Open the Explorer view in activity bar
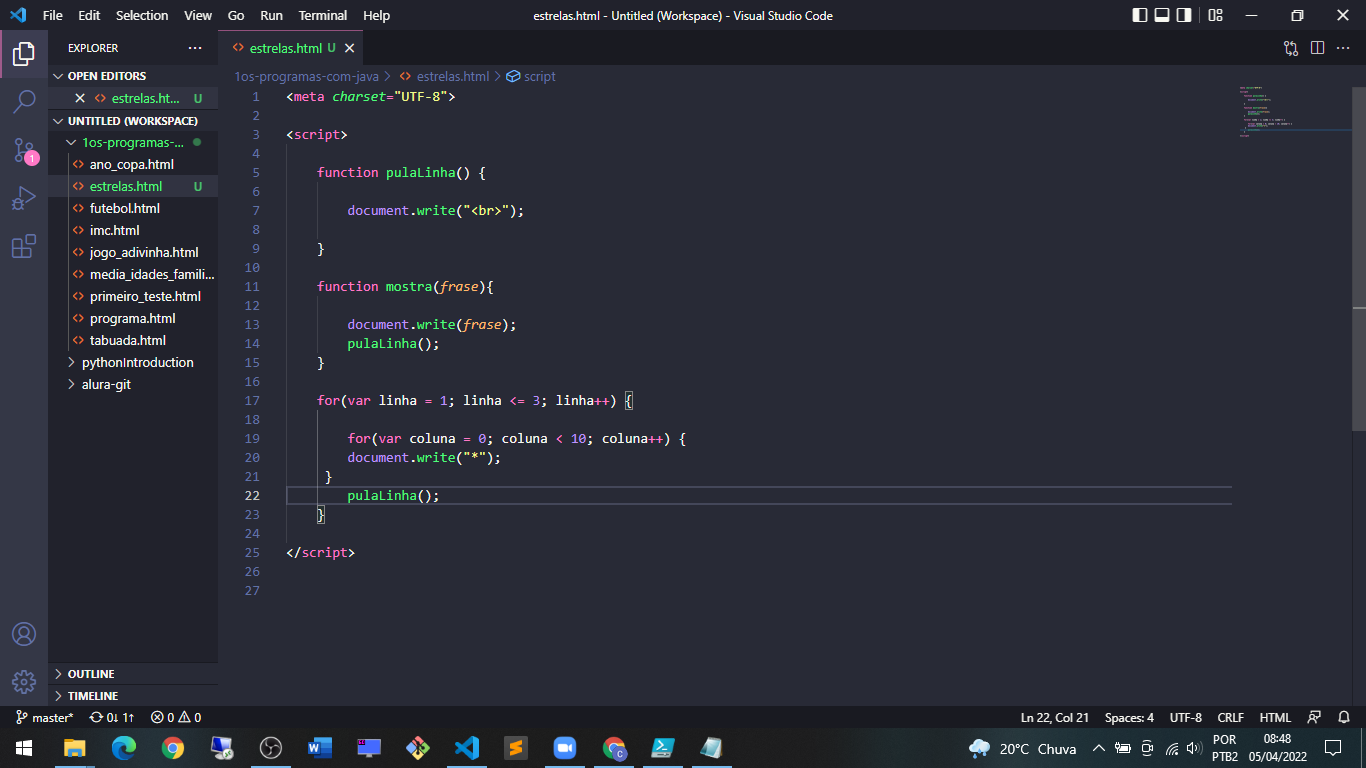The width and height of the screenshot is (1366, 768). 24,53
